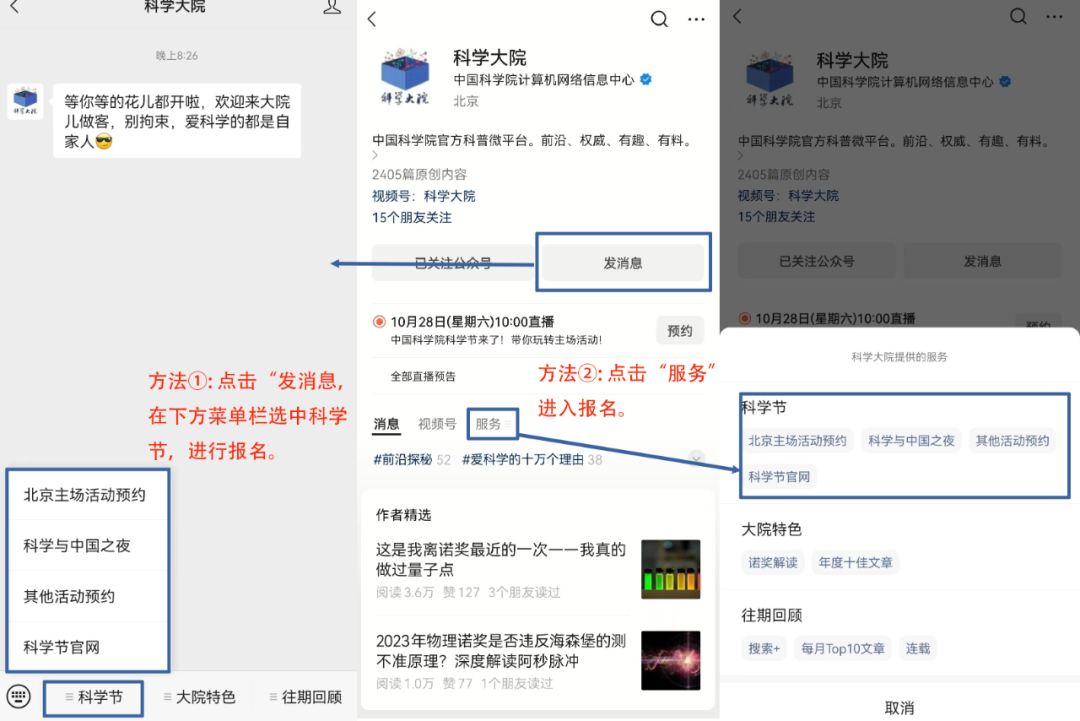The height and width of the screenshot is (721, 1080).
Task: Expand the account description chevron on undimmed profile page
Action: click(x=375, y=156)
